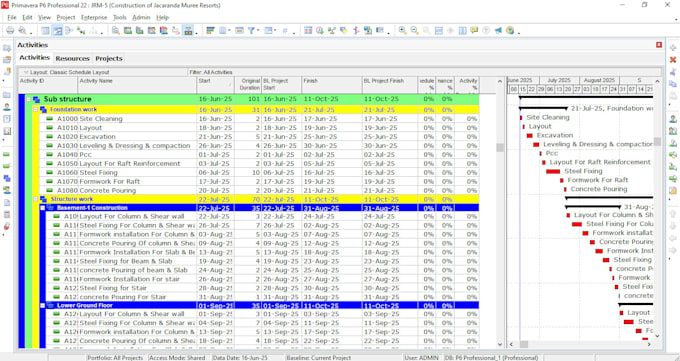Click the Gantt chart vertical scrollbar thumb
Screen dimensions: 680x361
pyautogui.click(x=657, y=141)
